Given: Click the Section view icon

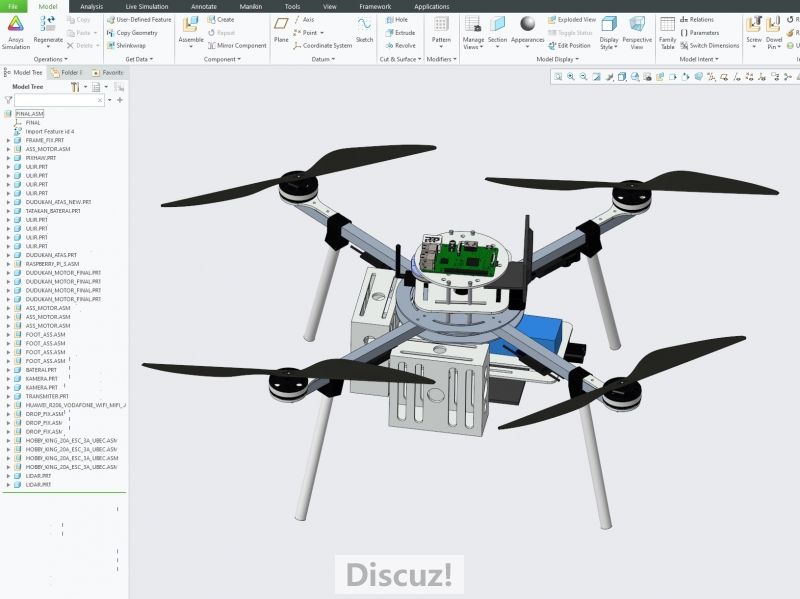Looking at the screenshot, I should [x=497, y=28].
